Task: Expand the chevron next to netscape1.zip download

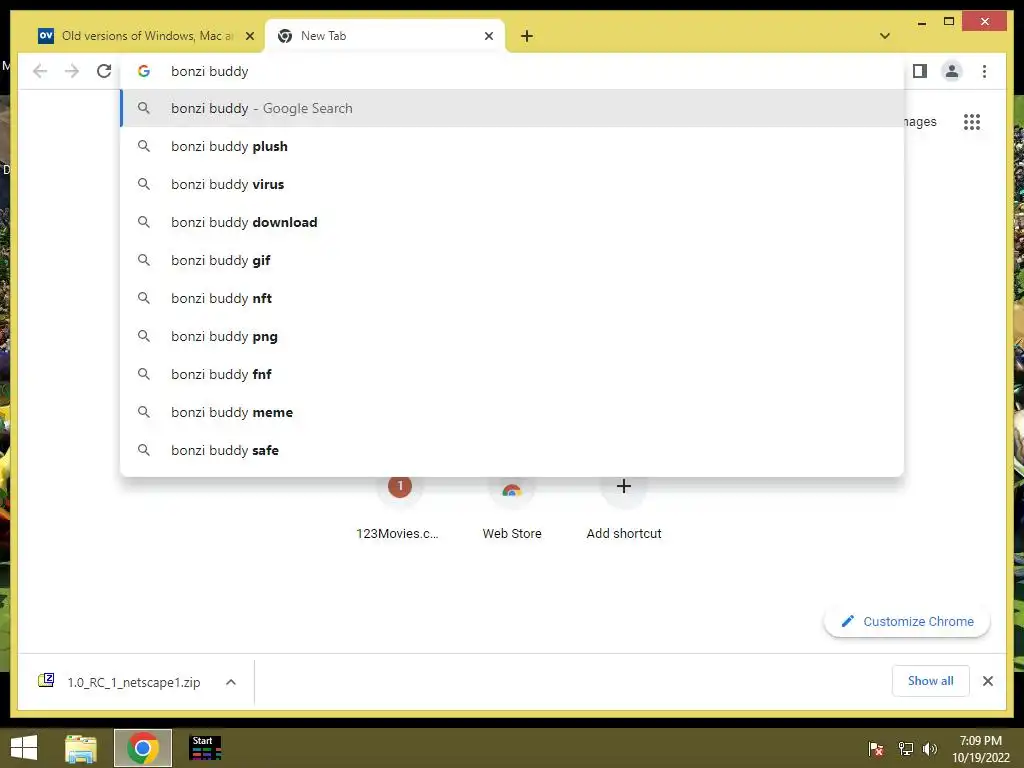Action: pos(231,682)
